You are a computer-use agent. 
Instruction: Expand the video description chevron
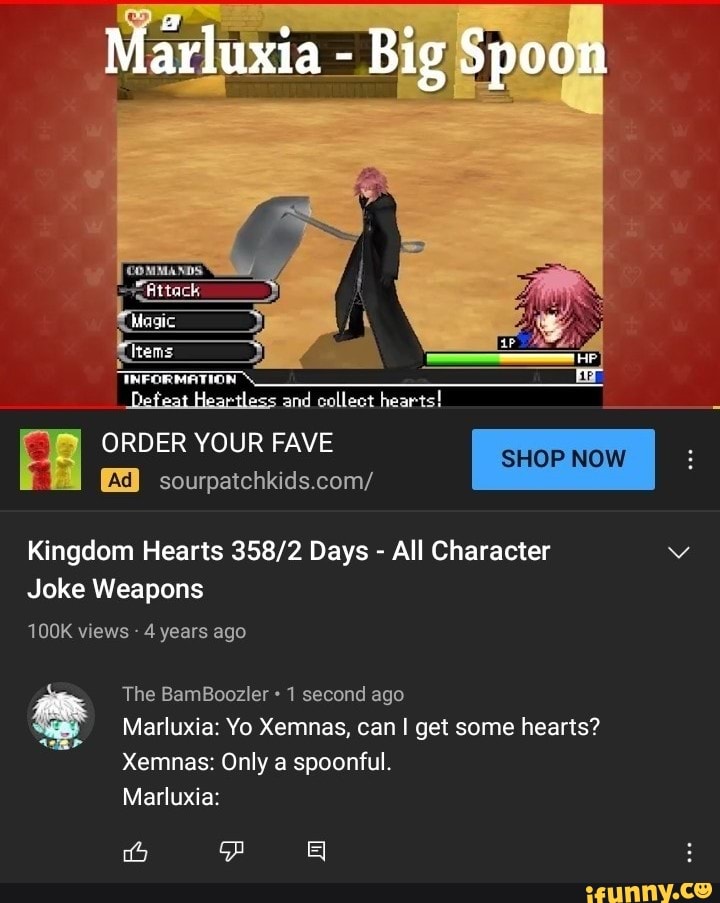coord(679,552)
